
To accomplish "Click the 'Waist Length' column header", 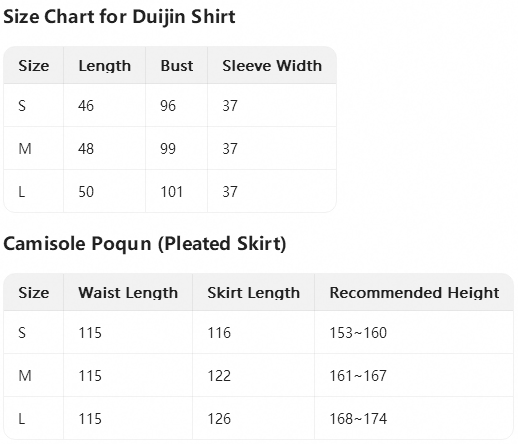I will [x=128, y=293].
